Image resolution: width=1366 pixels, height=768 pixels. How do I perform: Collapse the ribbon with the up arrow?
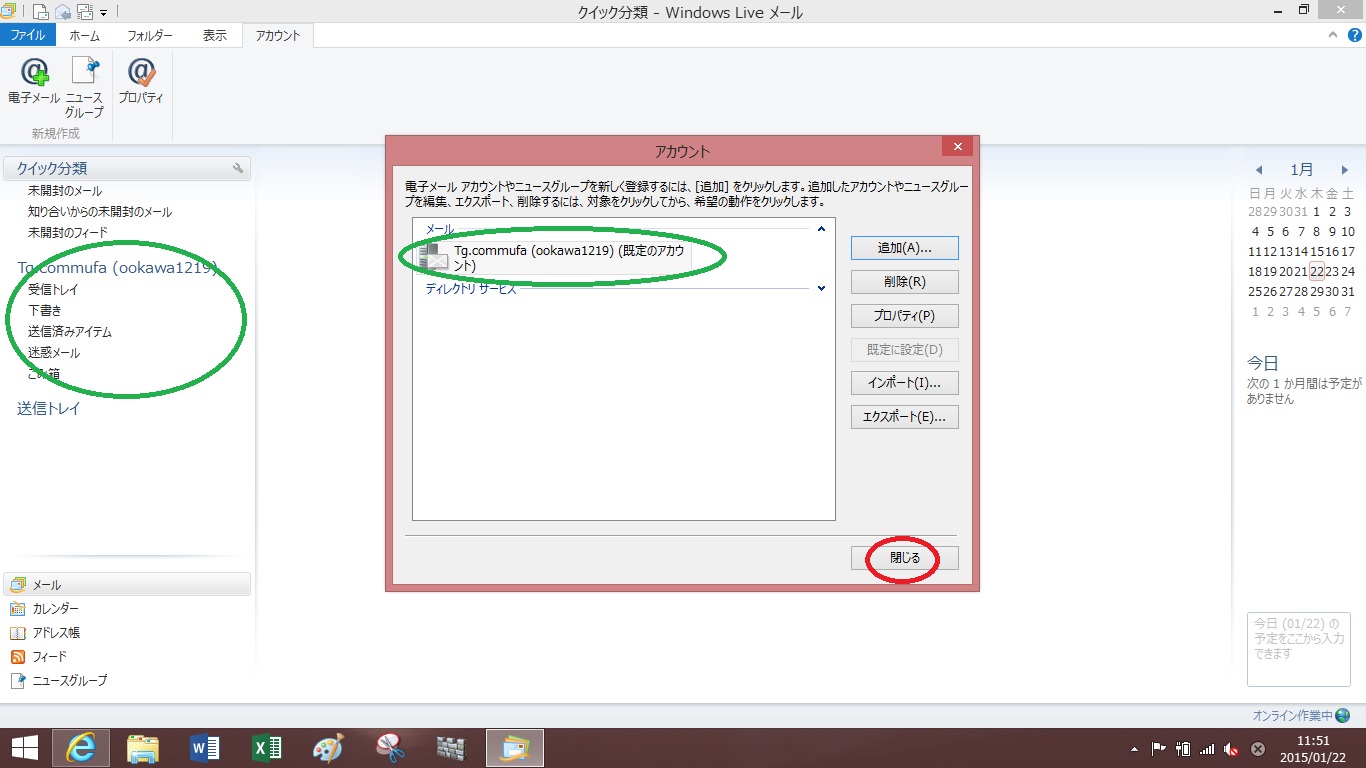(x=1332, y=35)
